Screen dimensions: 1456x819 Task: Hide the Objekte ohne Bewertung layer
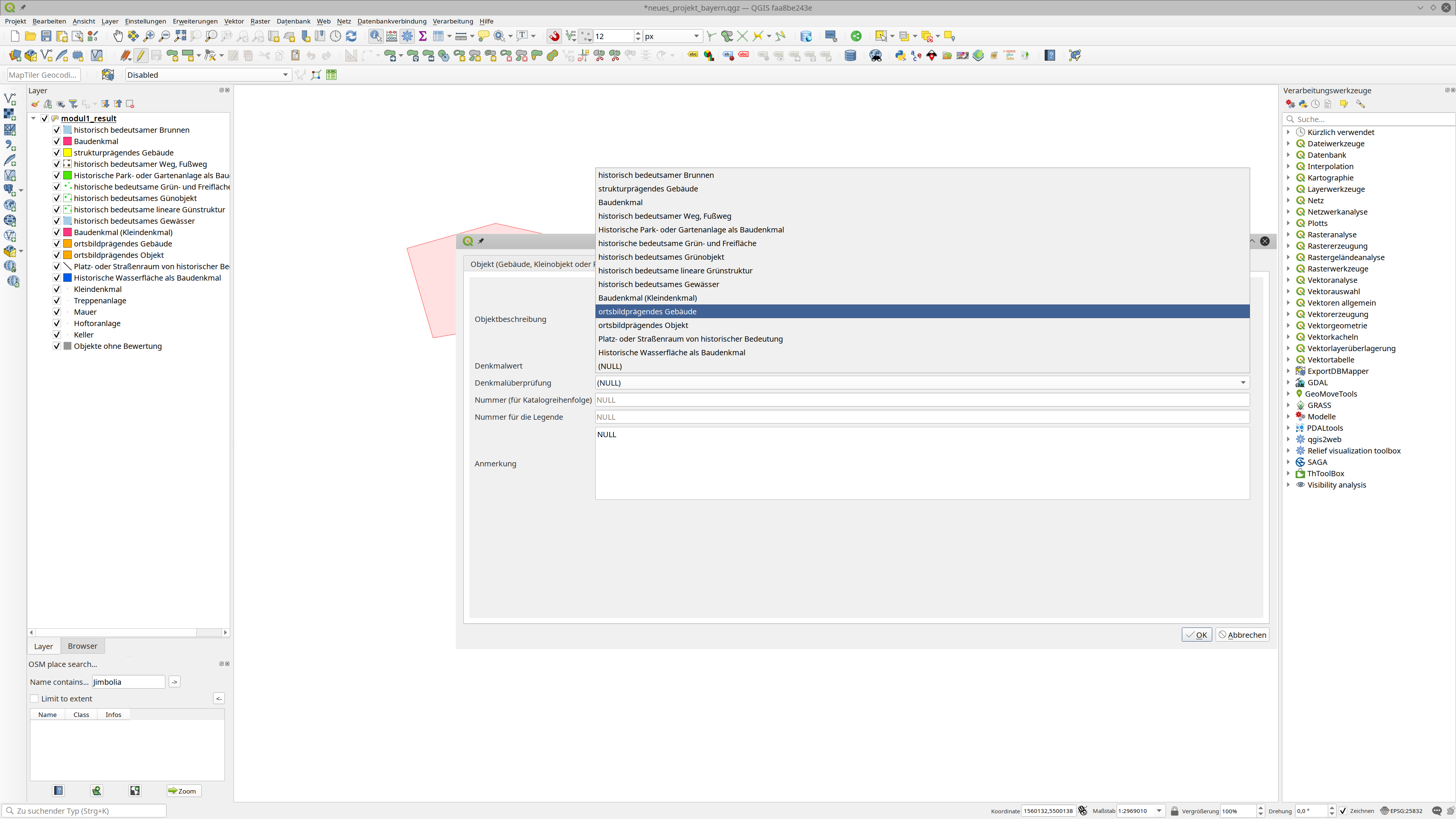pos(56,346)
